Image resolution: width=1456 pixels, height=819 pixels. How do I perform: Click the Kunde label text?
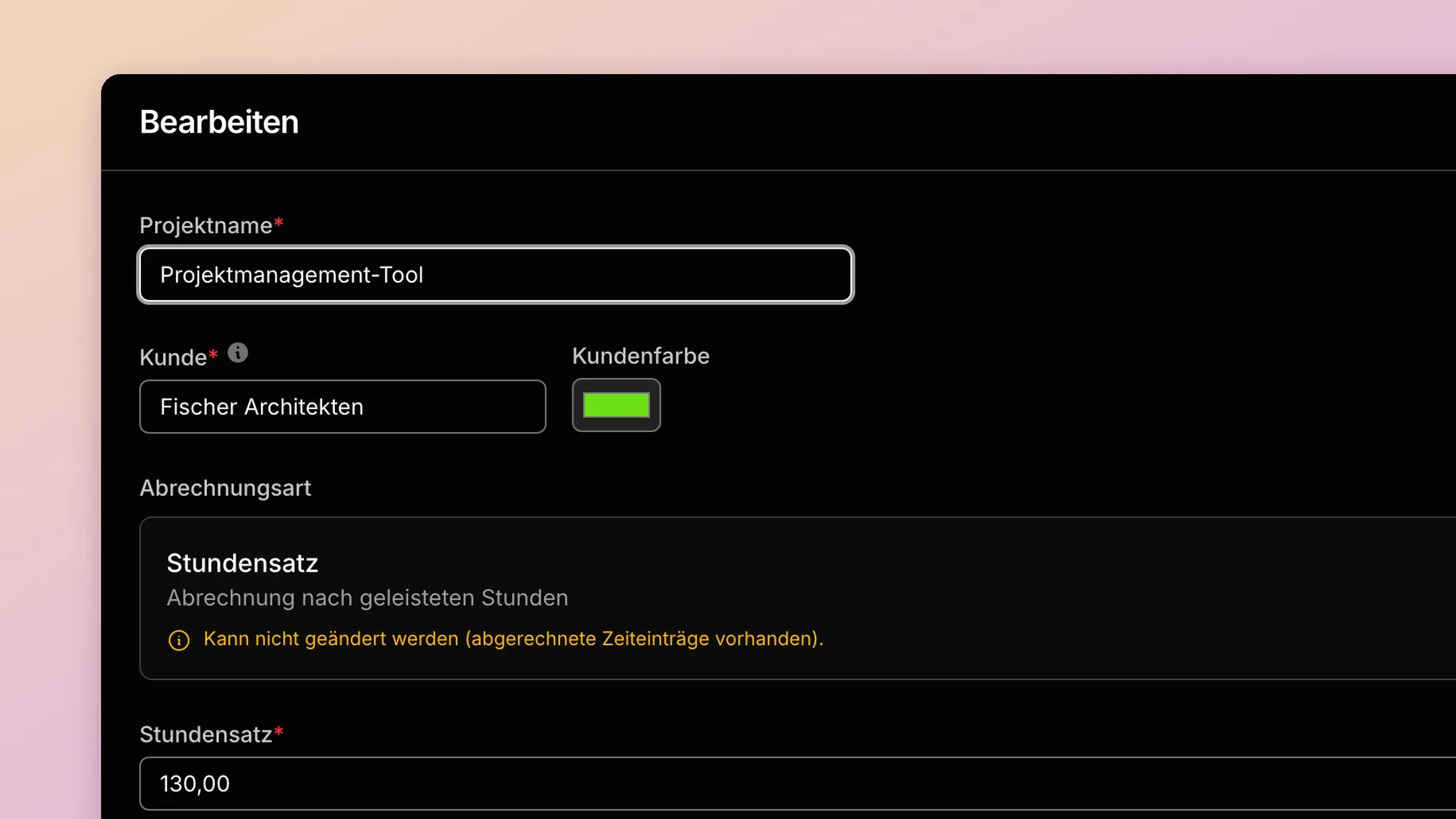tap(173, 357)
